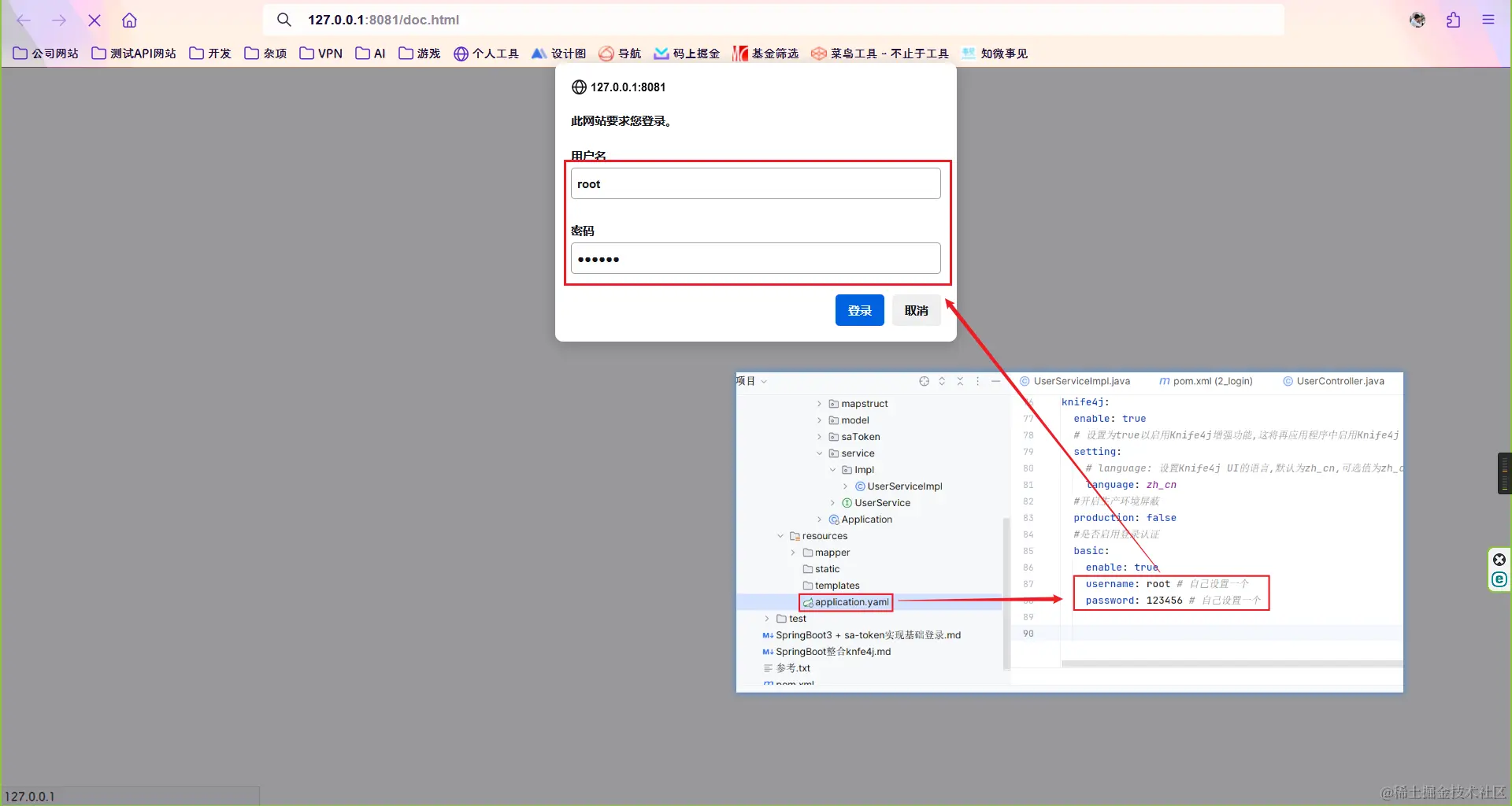The height and width of the screenshot is (806, 1512).
Task: Open the 码上掘金 bookmark
Action: [687, 54]
